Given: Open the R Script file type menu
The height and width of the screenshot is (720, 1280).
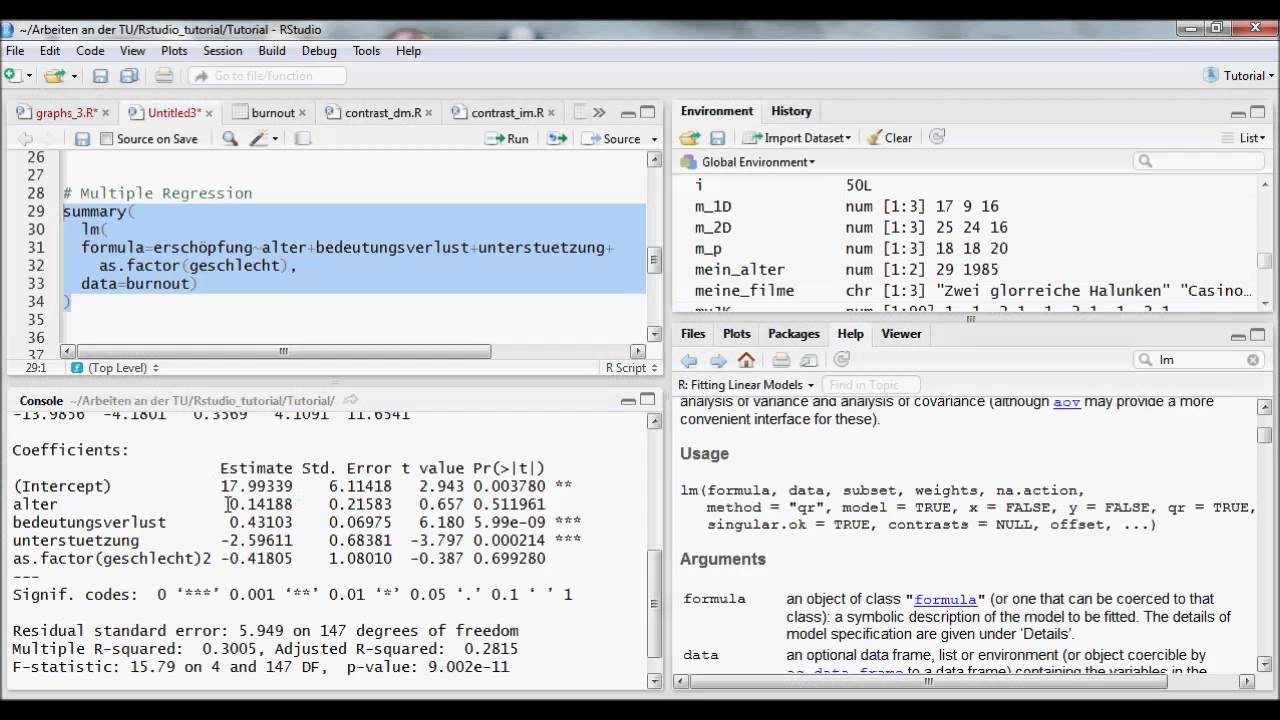Looking at the screenshot, I should [x=632, y=368].
